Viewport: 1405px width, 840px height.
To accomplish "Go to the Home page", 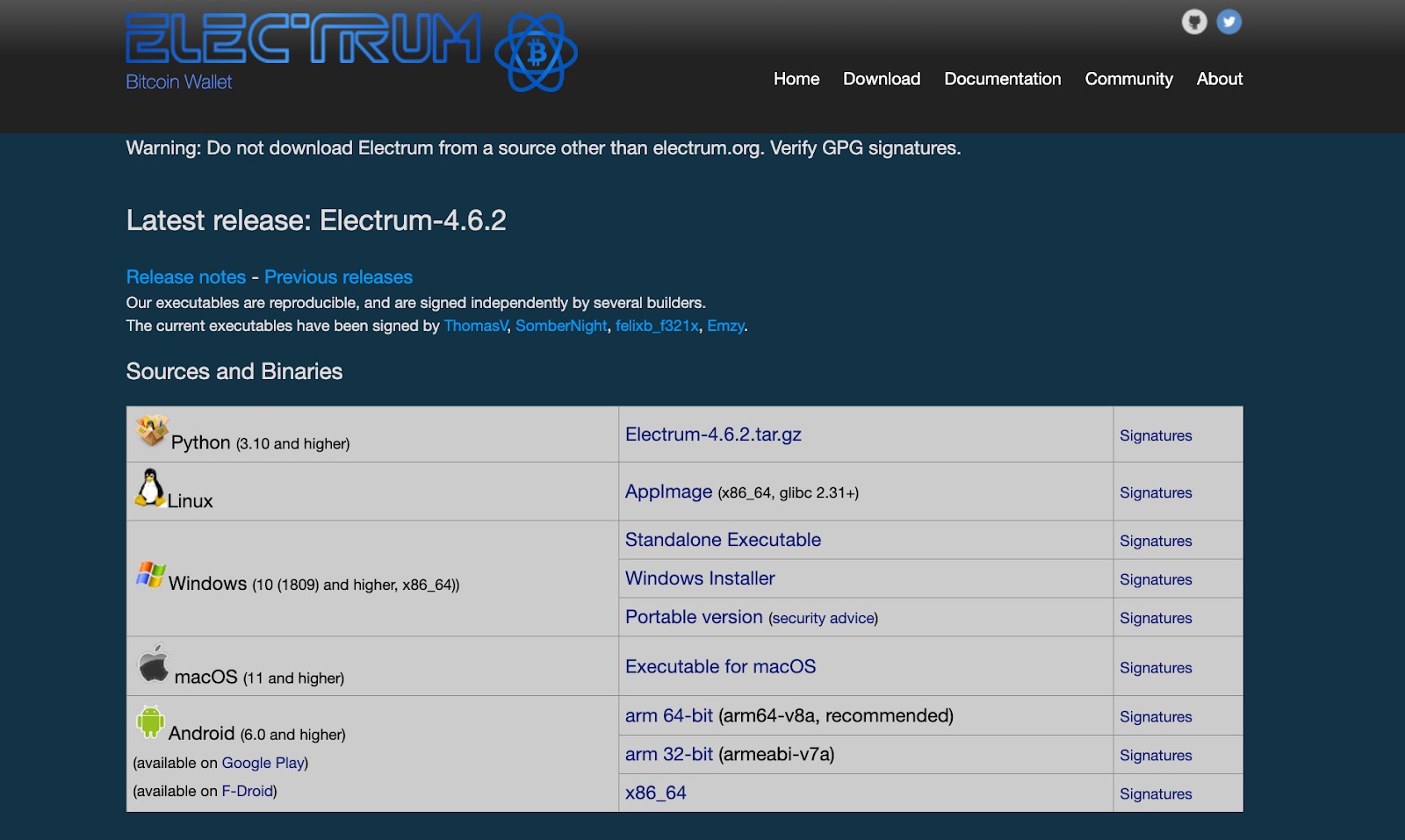I will tap(796, 79).
